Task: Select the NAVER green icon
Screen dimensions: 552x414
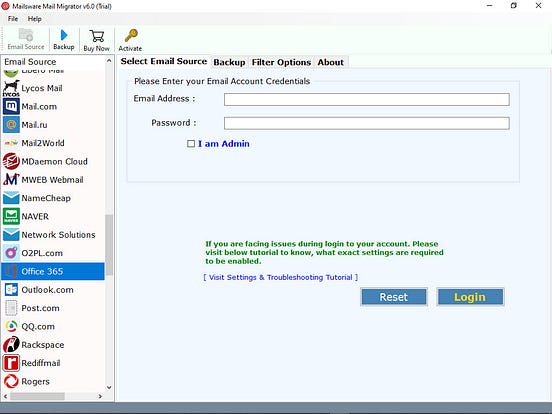Action: point(11,216)
